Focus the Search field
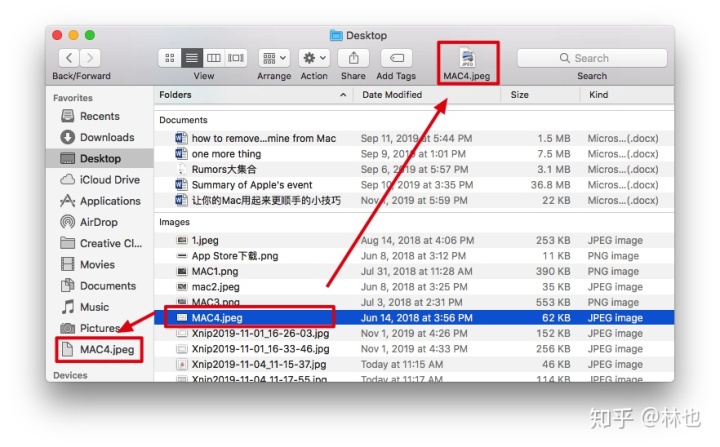This screenshot has width=720, height=447. 592,58
